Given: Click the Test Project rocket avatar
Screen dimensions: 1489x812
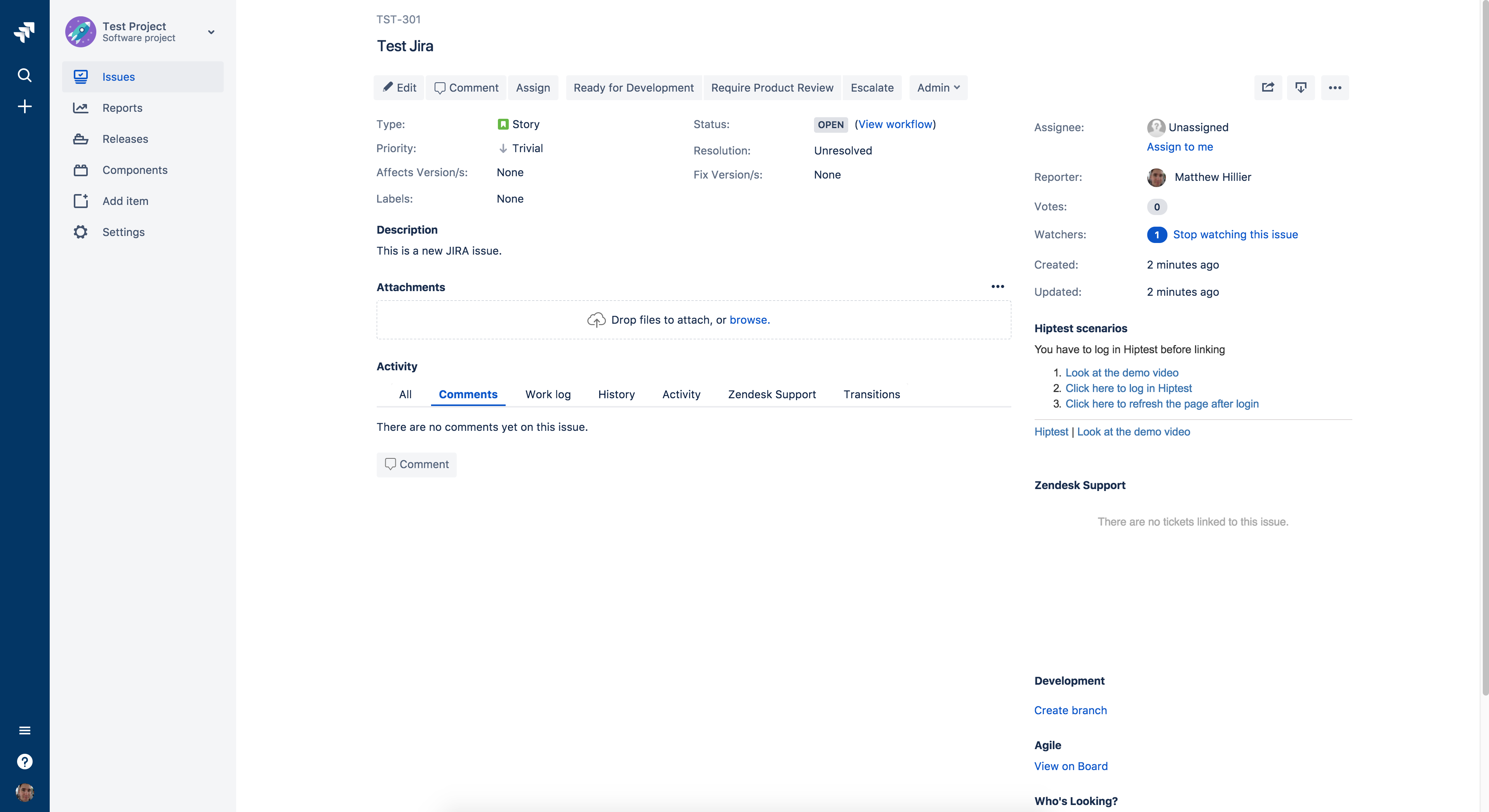Looking at the screenshot, I should point(80,32).
